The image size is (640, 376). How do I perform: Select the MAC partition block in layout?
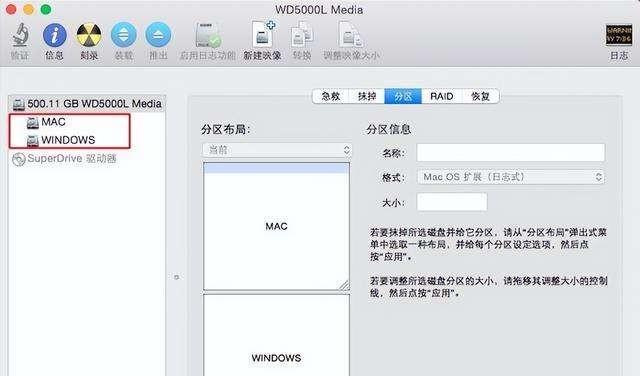[x=276, y=226]
